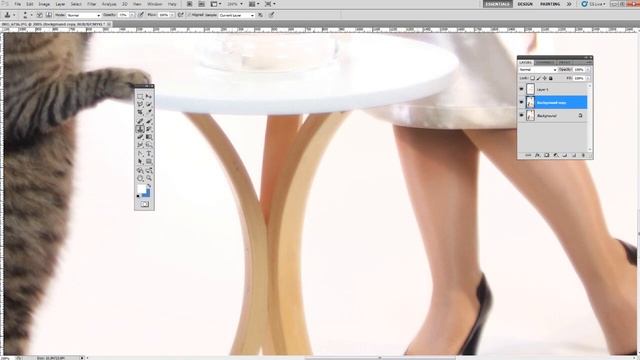
Task: Open the brush preset picker arrow
Action: (x=31, y=15)
